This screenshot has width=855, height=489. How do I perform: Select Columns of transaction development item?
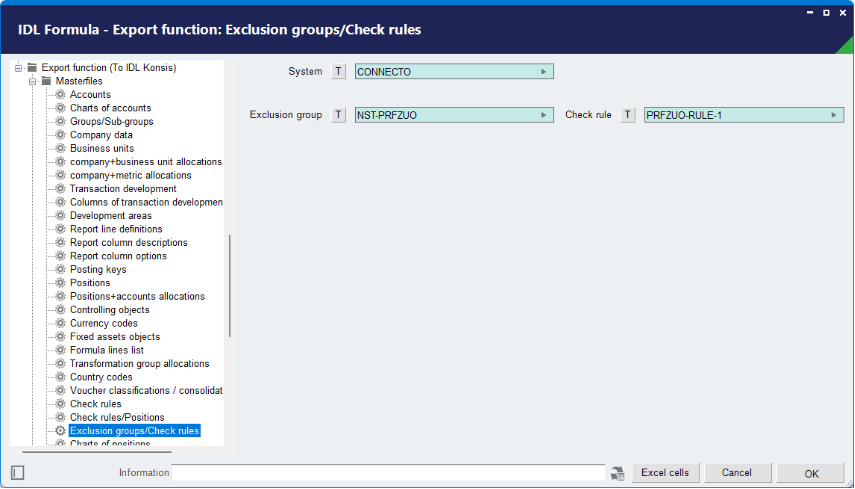[146, 202]
